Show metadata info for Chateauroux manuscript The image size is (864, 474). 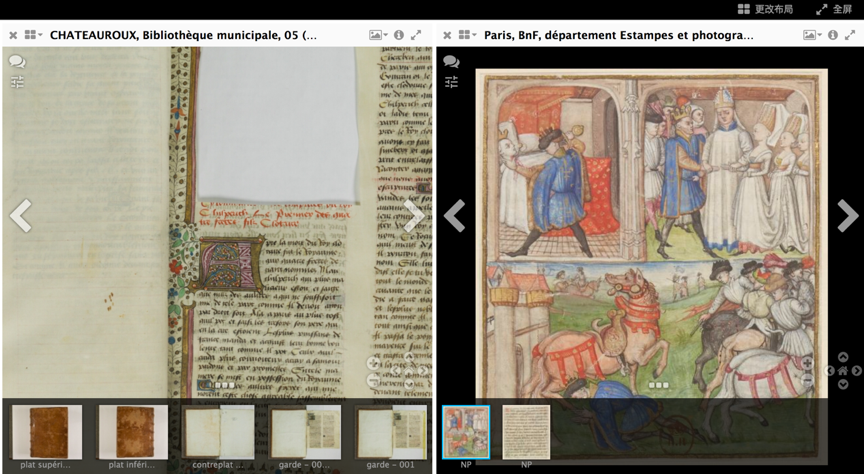[x=399, y=35]
